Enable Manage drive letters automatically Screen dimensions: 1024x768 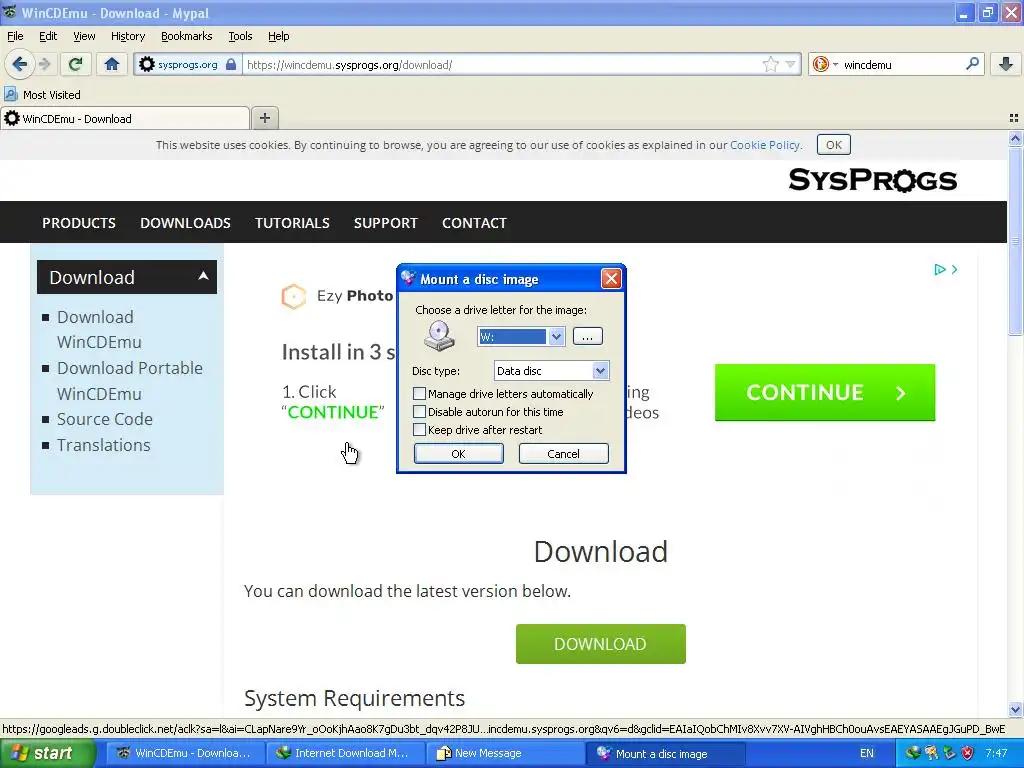point(419,394)
